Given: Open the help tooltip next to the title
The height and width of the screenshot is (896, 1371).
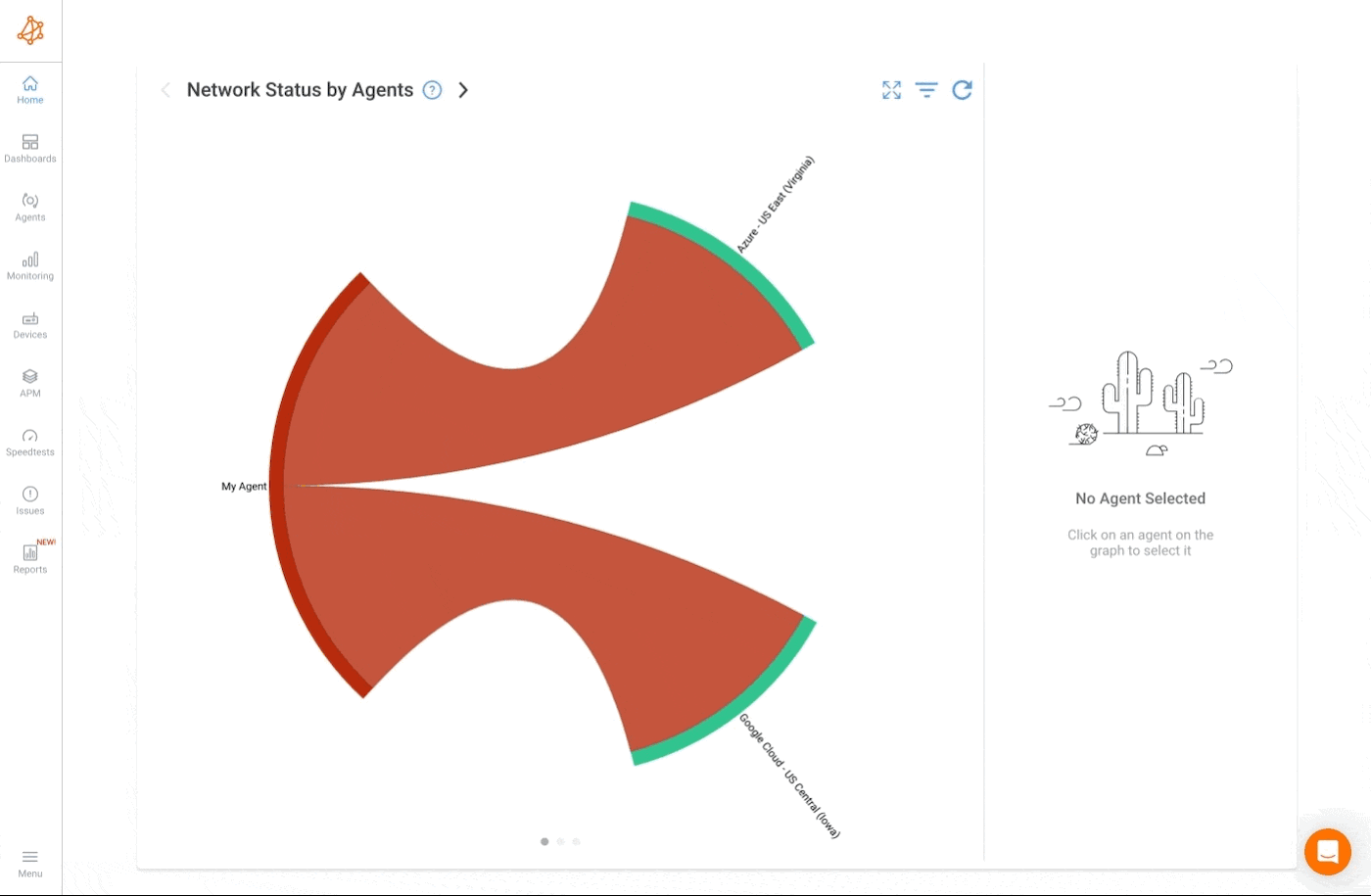Looking at the screenshot, I should tap(432, 90).
